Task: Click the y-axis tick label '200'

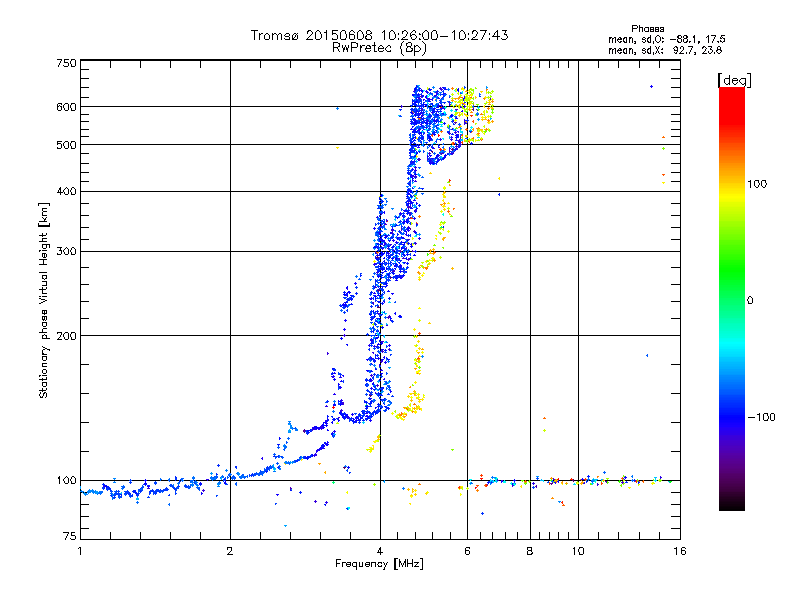Action: point(66,336)
